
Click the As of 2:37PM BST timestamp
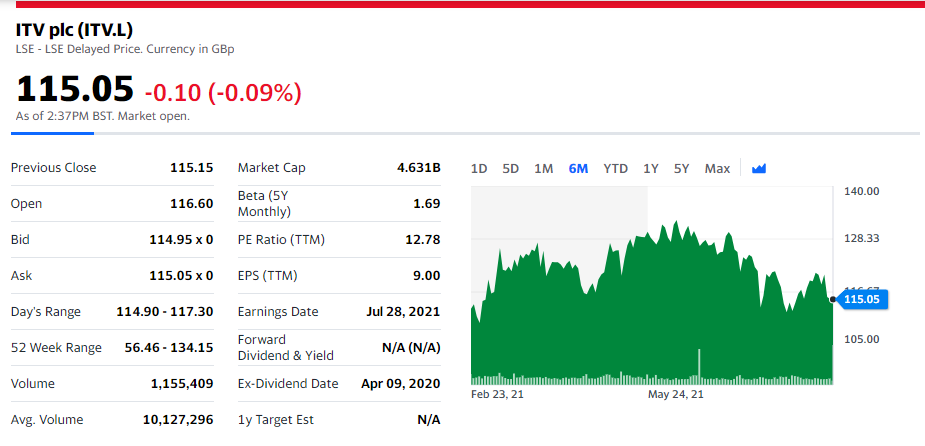103,116
